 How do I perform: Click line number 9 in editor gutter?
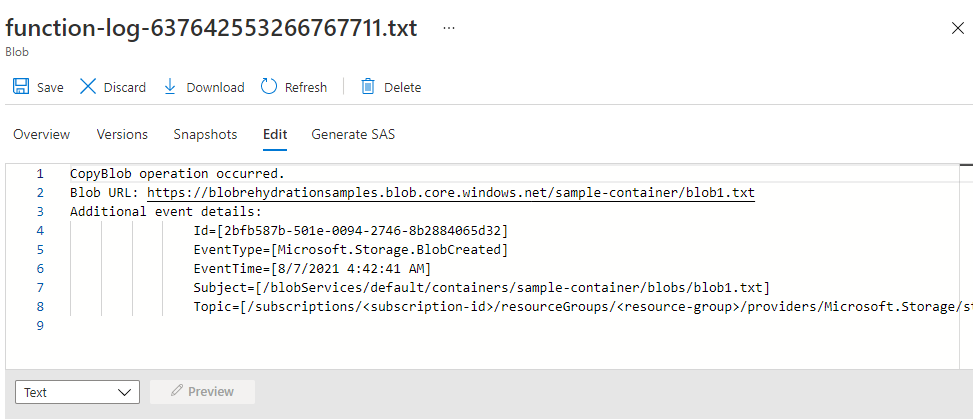(x=39, y=326)
